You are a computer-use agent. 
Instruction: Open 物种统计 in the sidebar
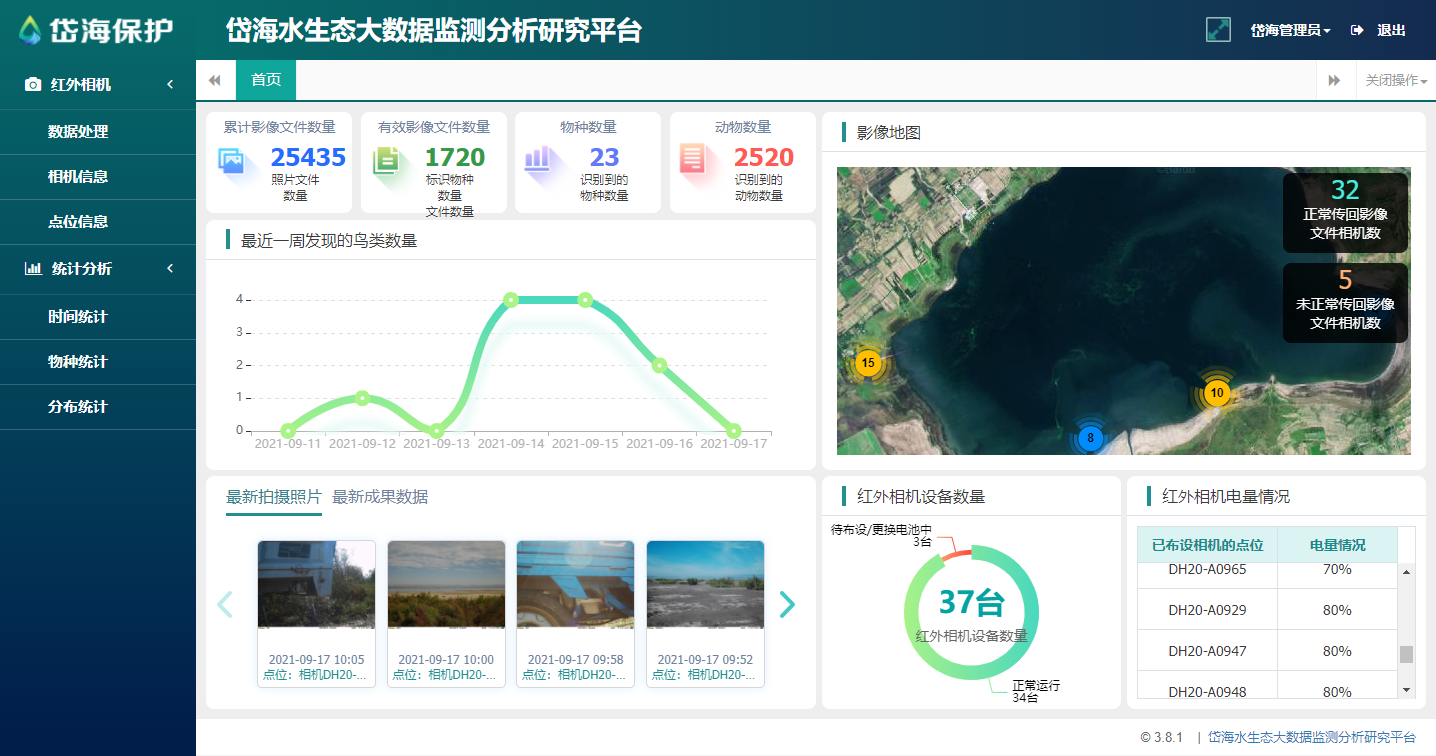click(x=78, y=362)
